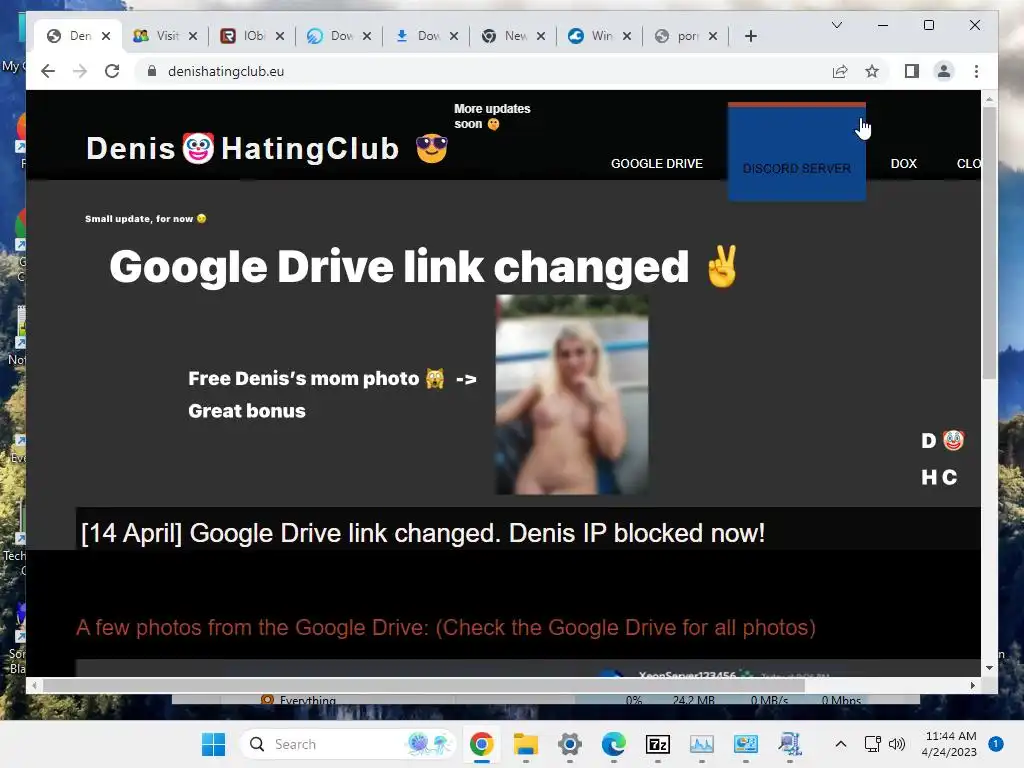
Task: Open a new browser tab with plus
Action: pos(750,36)
